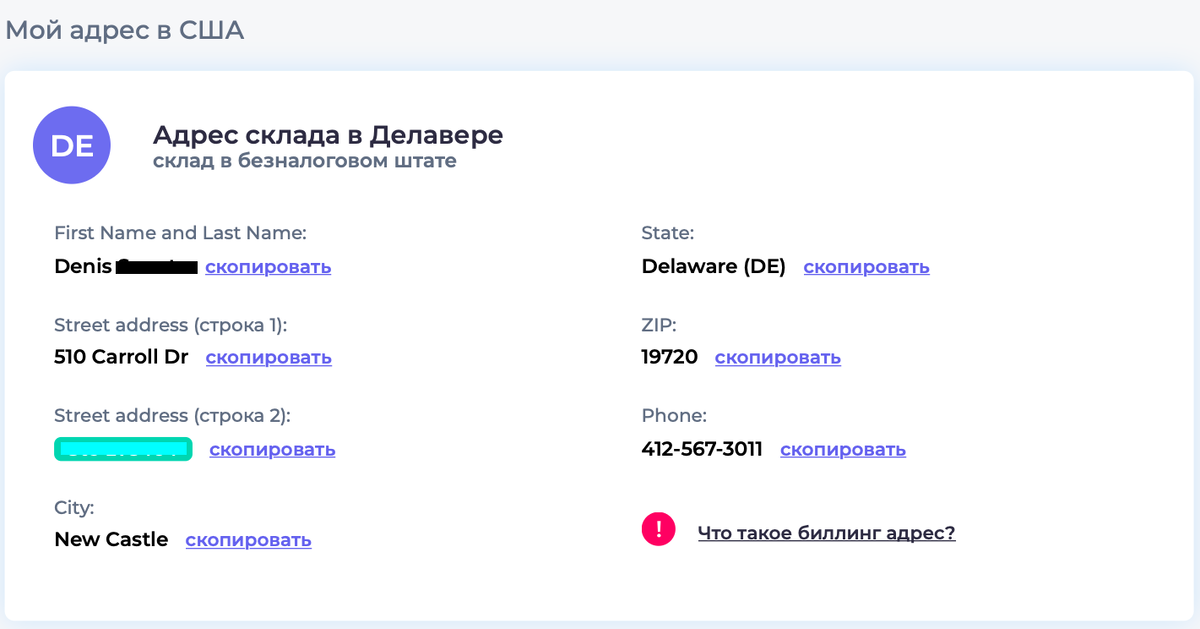Click the ZIP value 19720
The width and height of the screenshot is (1200, 629).
(x=670, y=356)
